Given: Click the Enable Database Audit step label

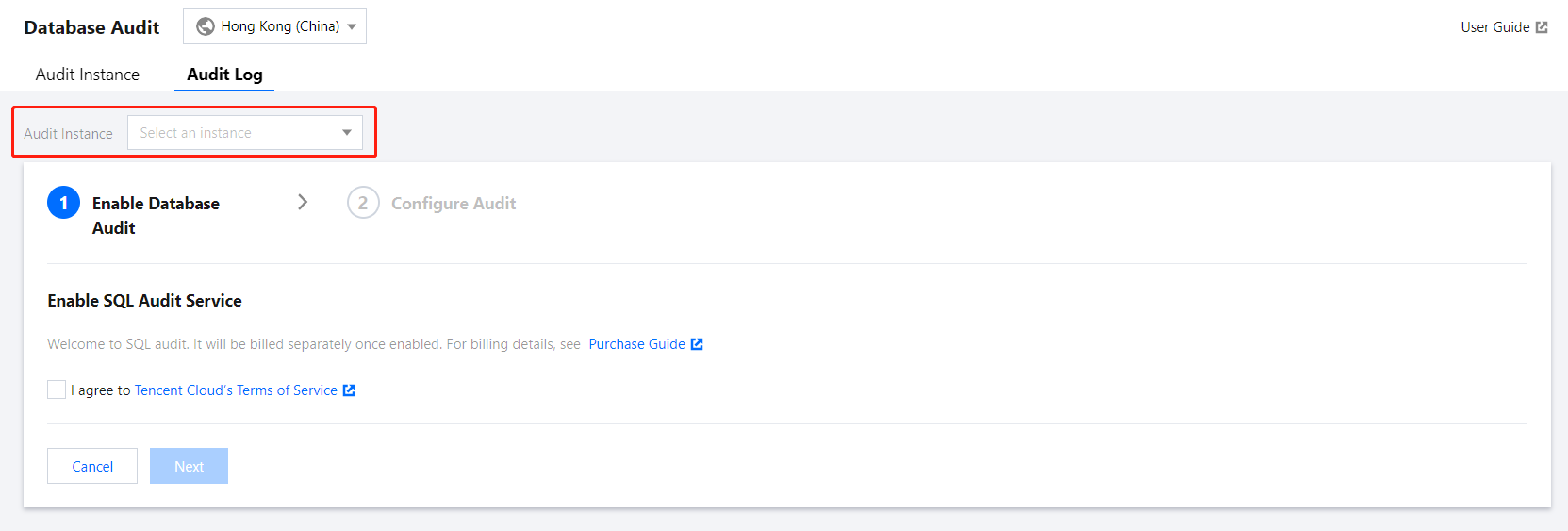Looking at the screenshot, I should 156,214.
